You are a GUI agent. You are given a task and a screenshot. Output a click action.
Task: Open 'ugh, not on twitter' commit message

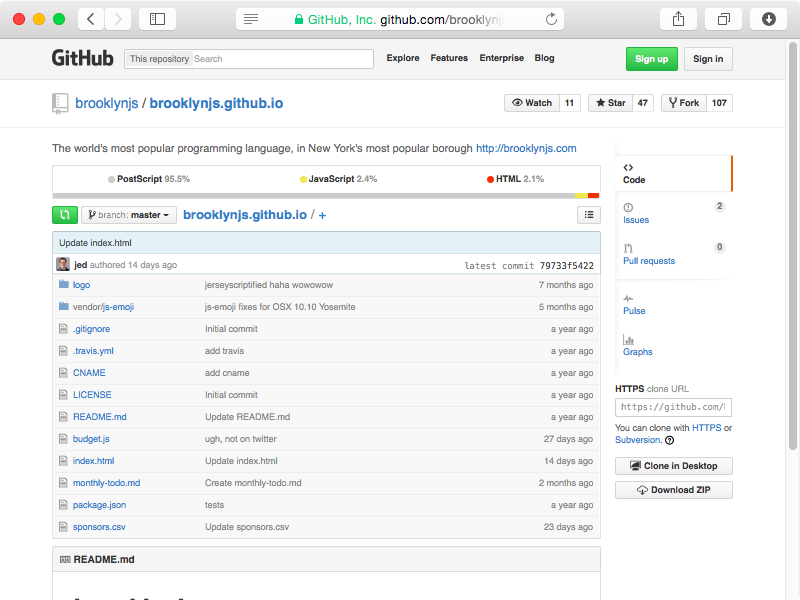(241, 439)
